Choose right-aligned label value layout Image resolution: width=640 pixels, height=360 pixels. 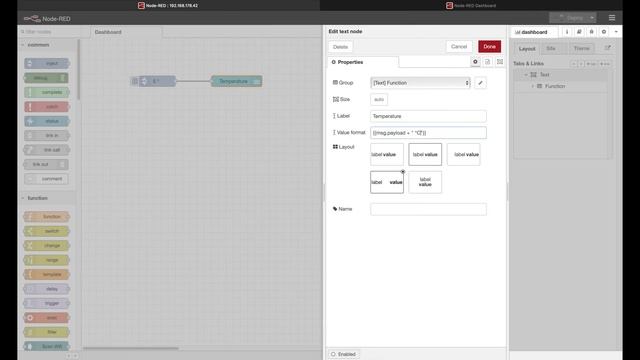[x=463, y=154]
